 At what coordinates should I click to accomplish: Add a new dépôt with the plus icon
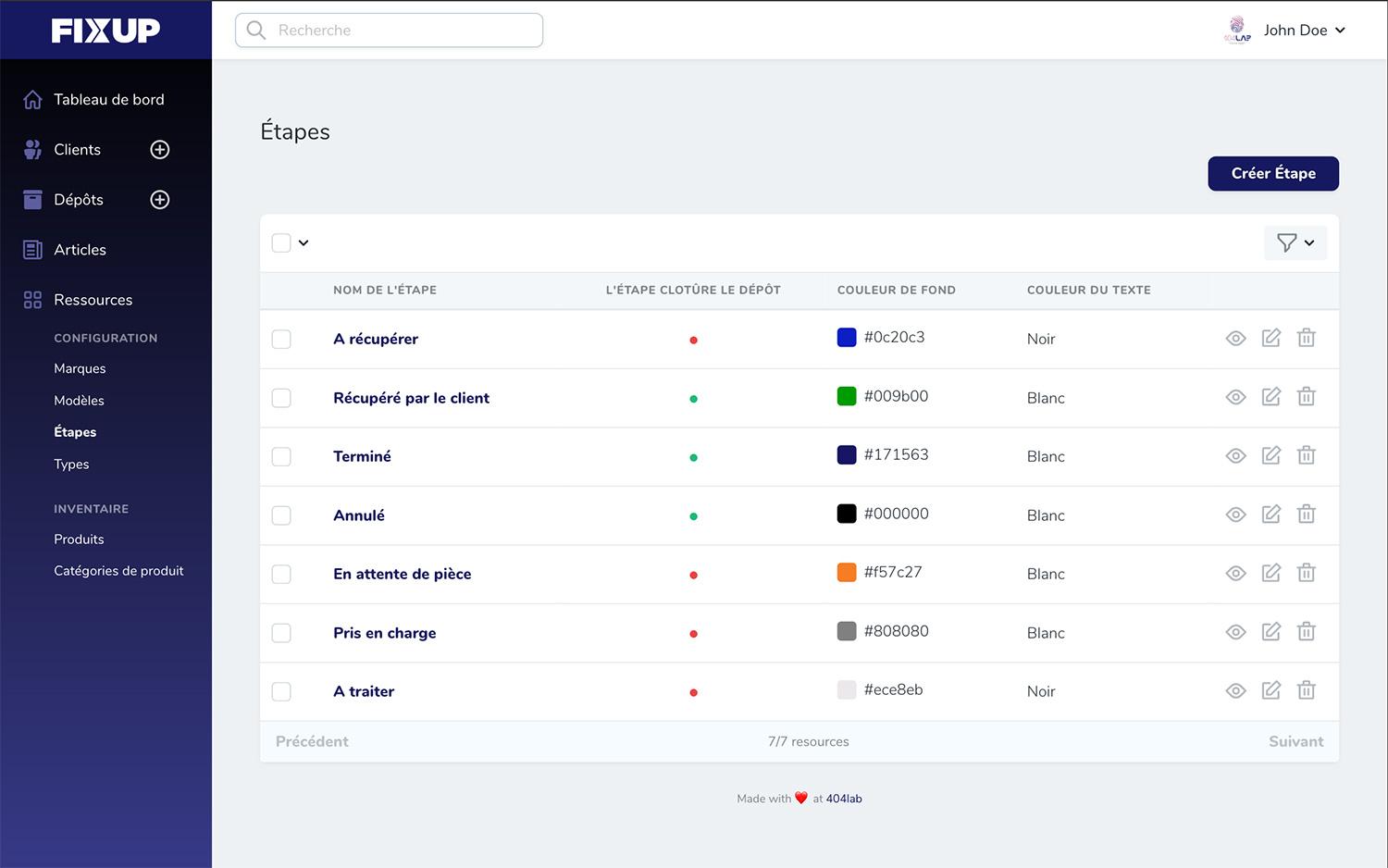coord(160,200)
